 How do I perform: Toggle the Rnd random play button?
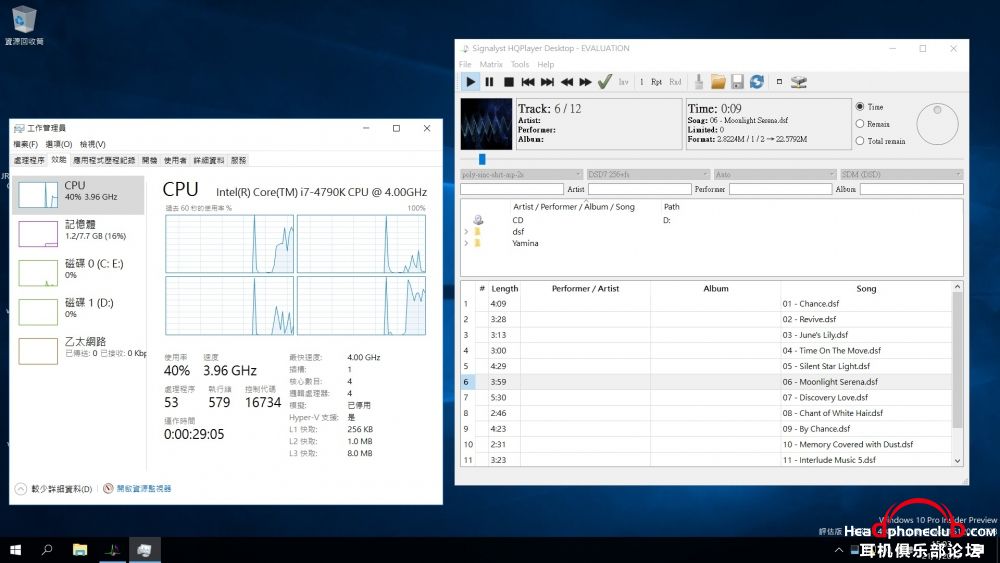click(x=675, y=82)
